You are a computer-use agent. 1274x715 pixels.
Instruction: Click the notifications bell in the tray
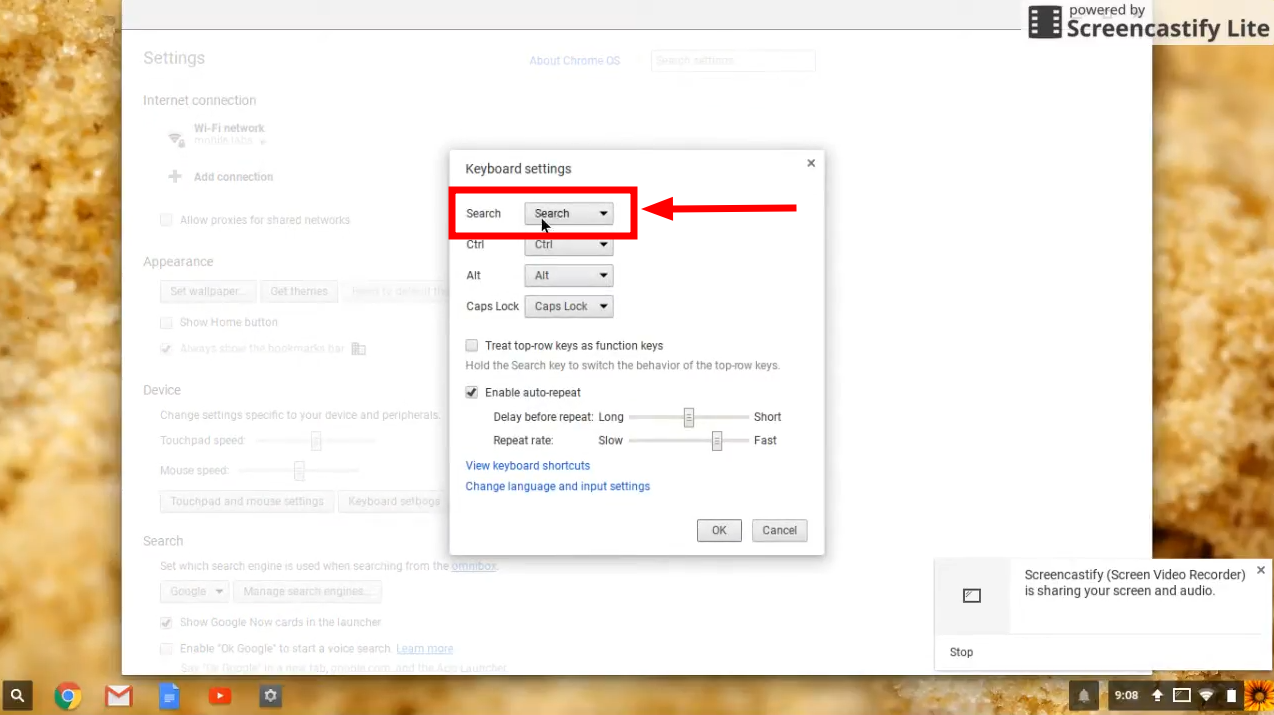click(1083, 695)
